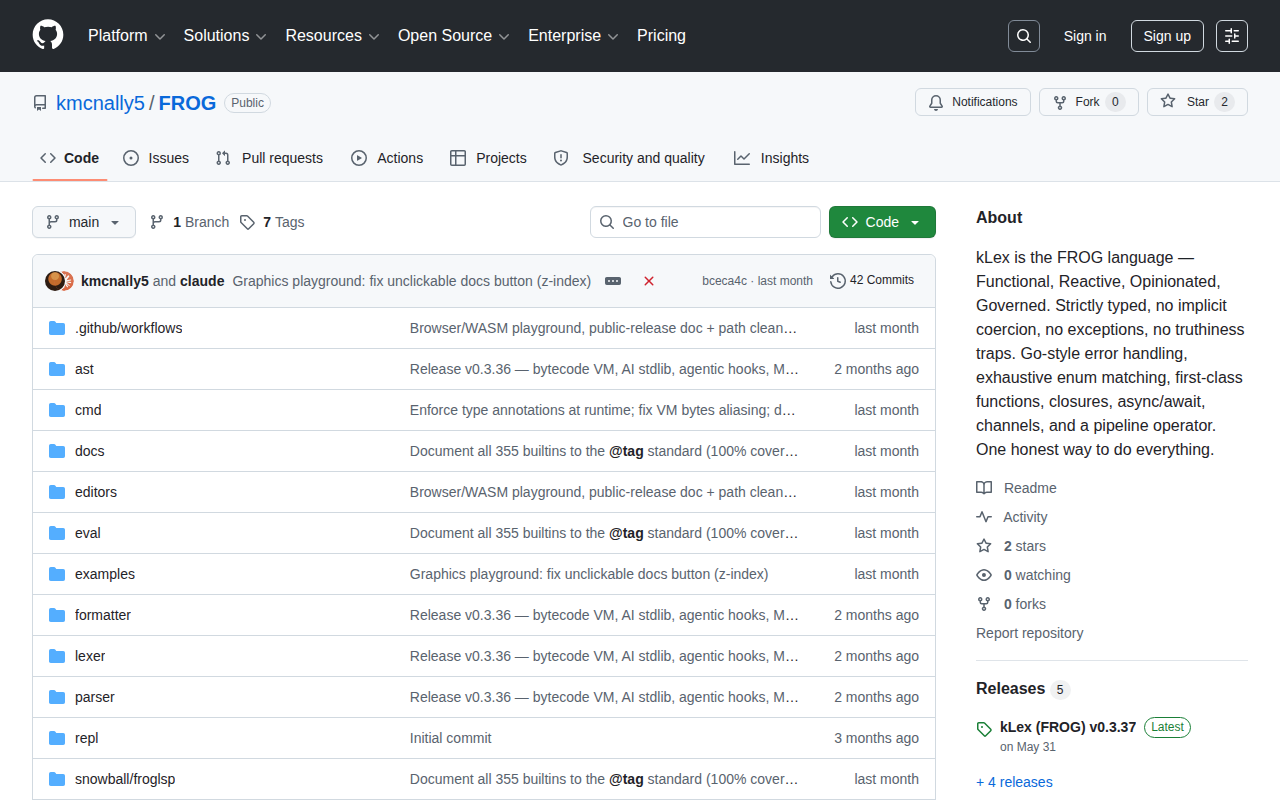This screenshot has width=1280, height=800.
Task: Open the + 4 releases link
Action: (x=1014, y=782)
